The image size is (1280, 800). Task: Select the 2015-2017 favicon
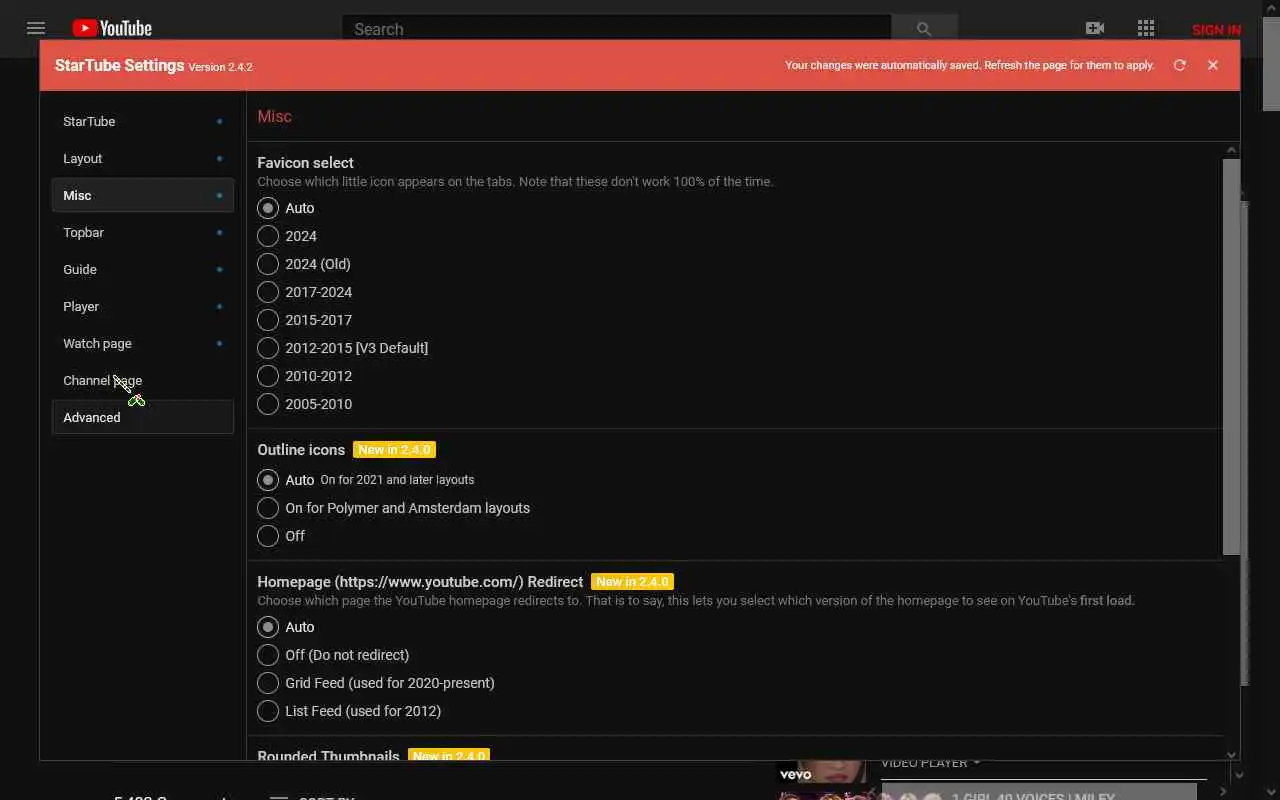tap(268, 320)
